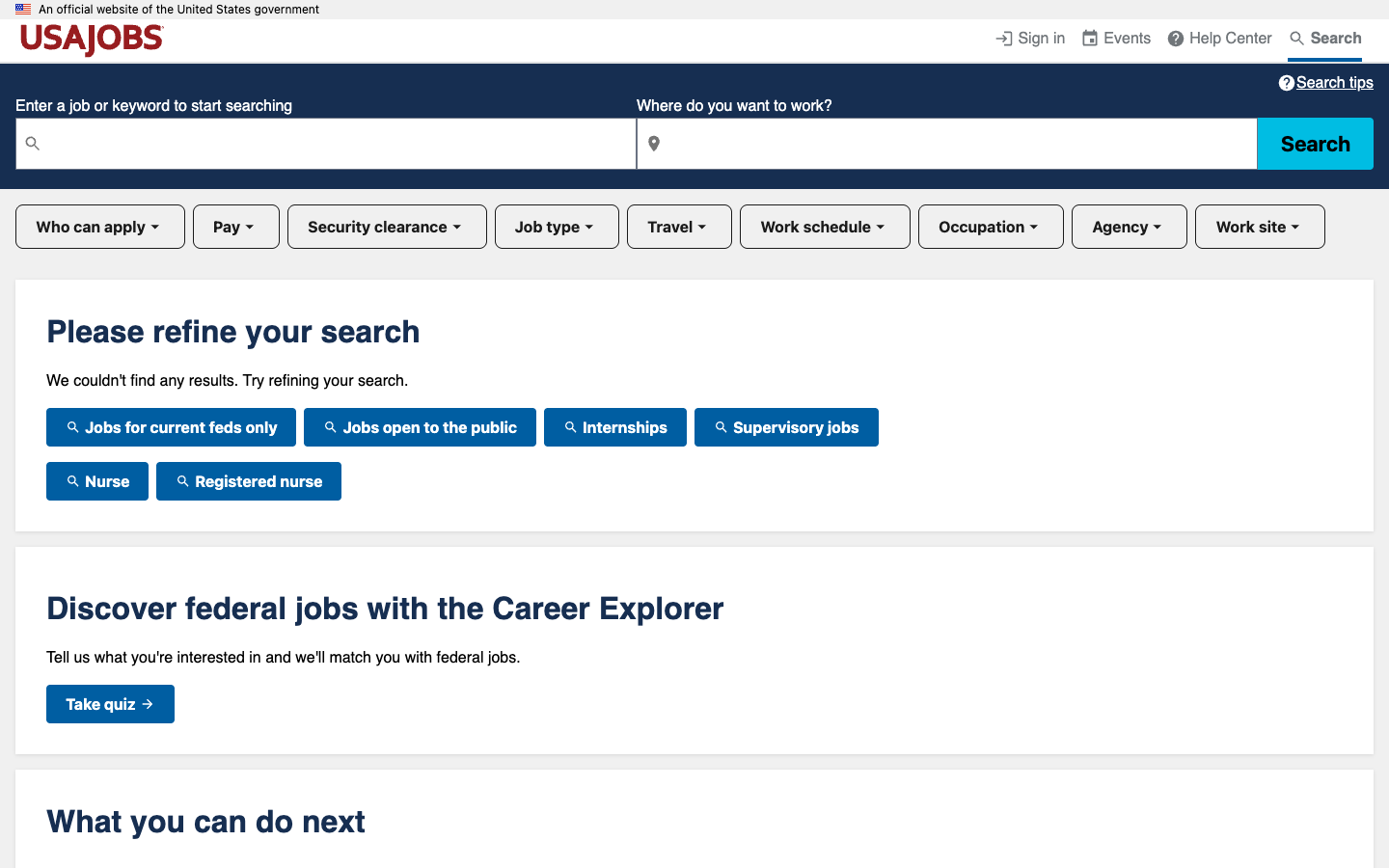The image size is (1389, 868).
Task: Click magnifier icon on Supervisory jobs button
Action: click(x=721, y=427)
